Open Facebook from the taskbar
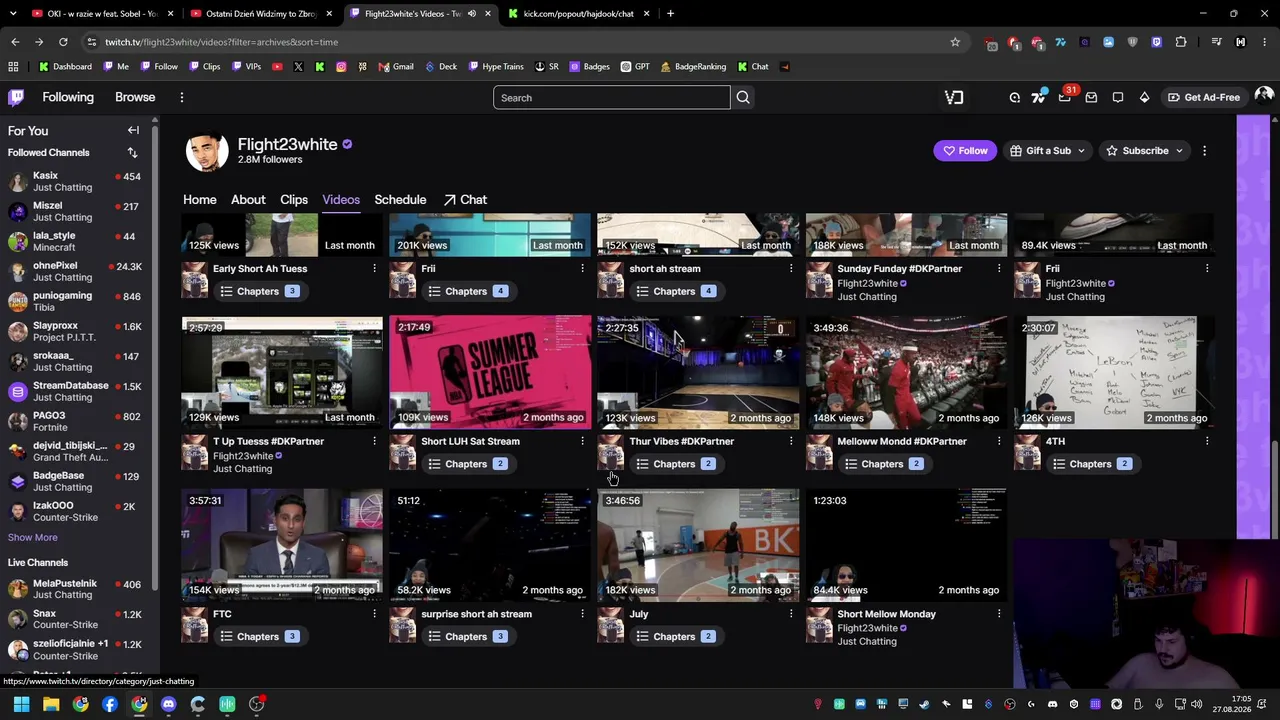Image resolution: width=1280 pixels, height=720 pixels. click(110, 704)
